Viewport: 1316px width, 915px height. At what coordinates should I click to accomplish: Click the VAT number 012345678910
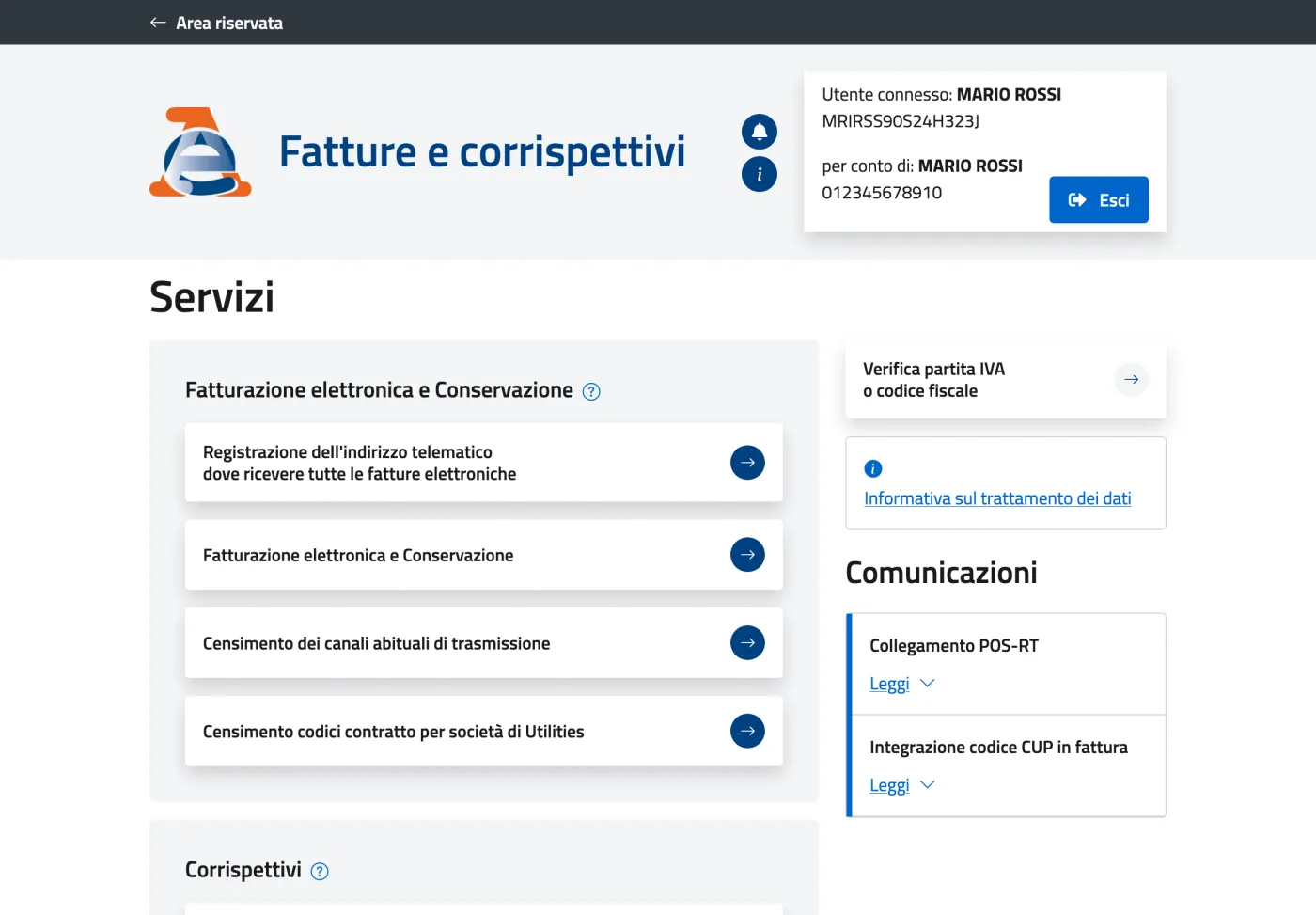(x=882, y=193)
